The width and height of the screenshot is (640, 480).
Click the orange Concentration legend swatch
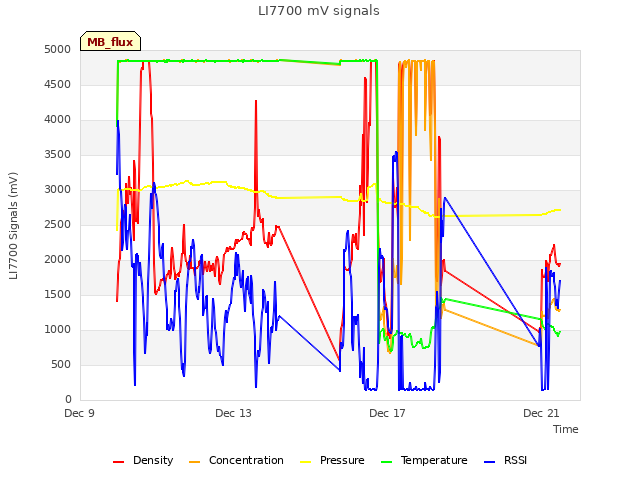coord(195,462)
